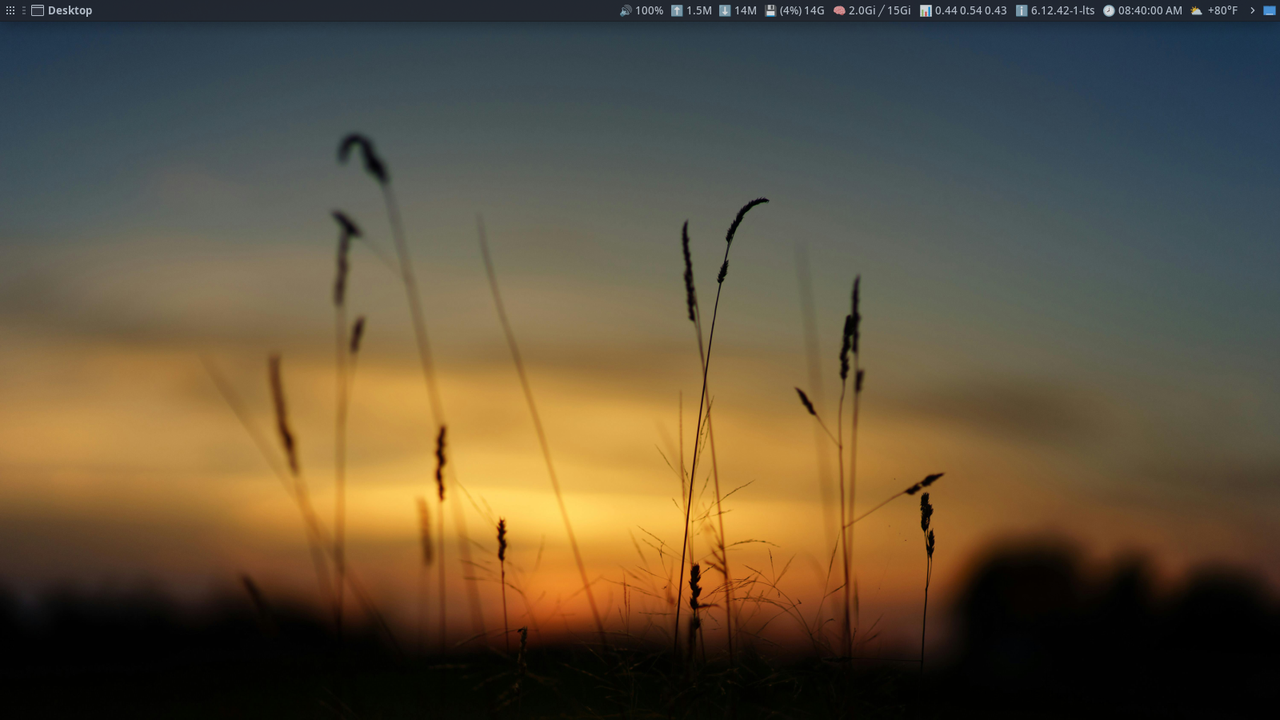Image resolution: width=1280 pixels, height=720 pixels.
Task: Open the applications grid launcher
Action: coord(10,10)
